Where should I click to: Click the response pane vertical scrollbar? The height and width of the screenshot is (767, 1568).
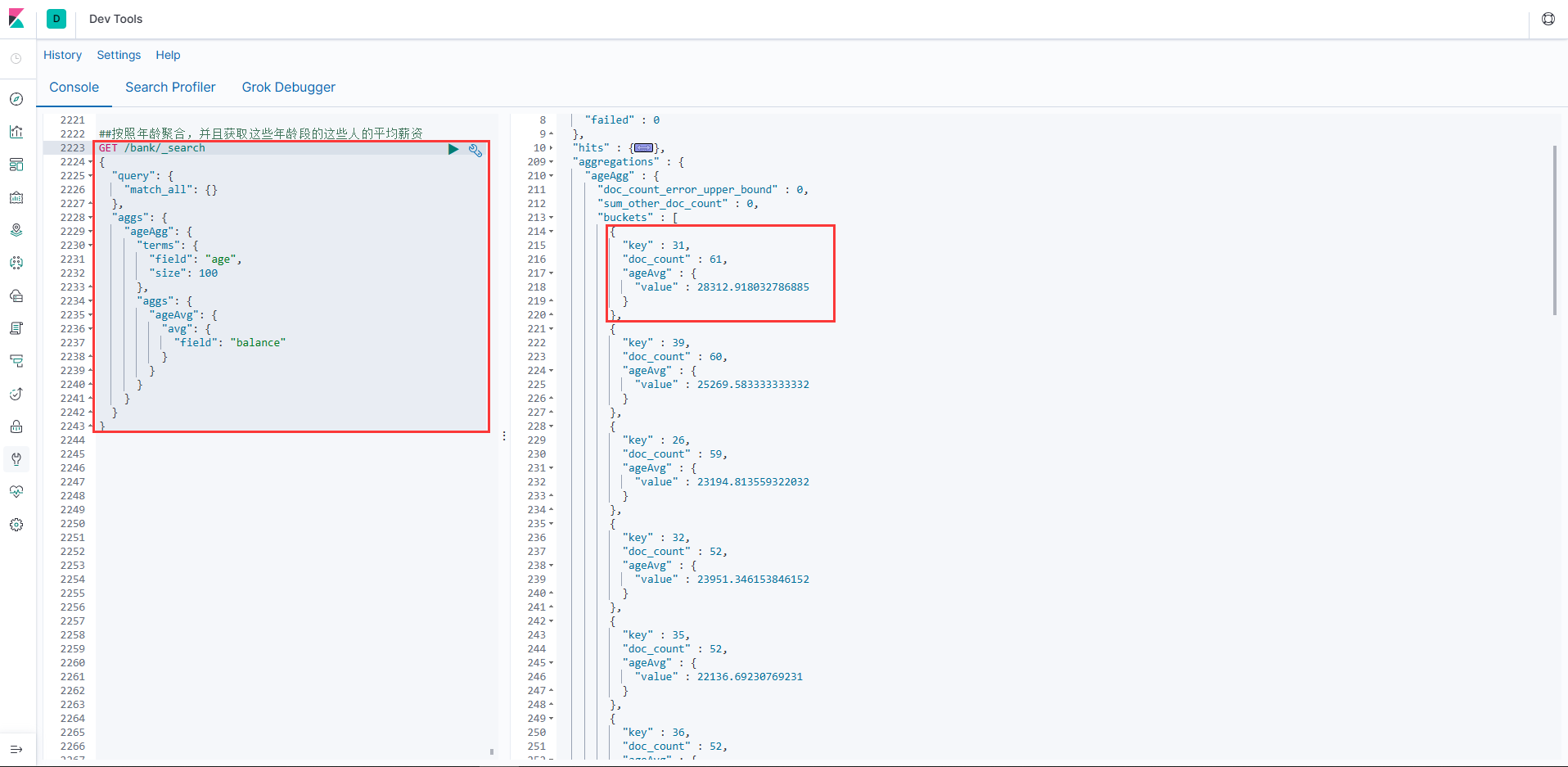point(1554,230)
